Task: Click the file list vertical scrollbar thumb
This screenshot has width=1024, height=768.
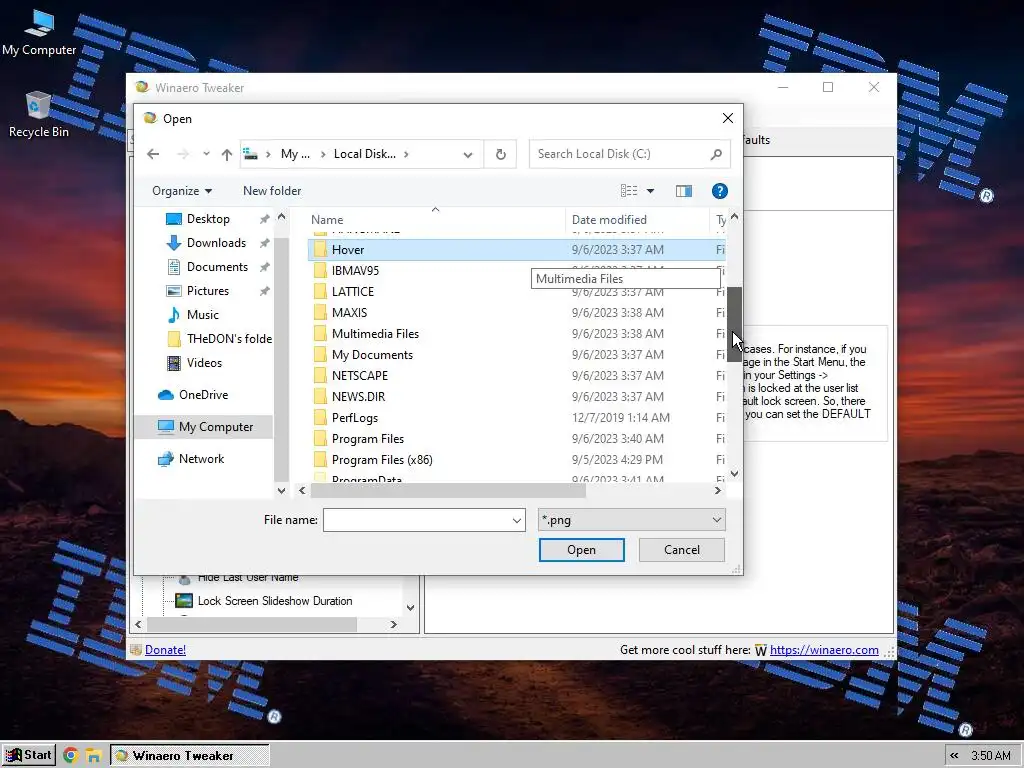Action: (x=734, y=324)
